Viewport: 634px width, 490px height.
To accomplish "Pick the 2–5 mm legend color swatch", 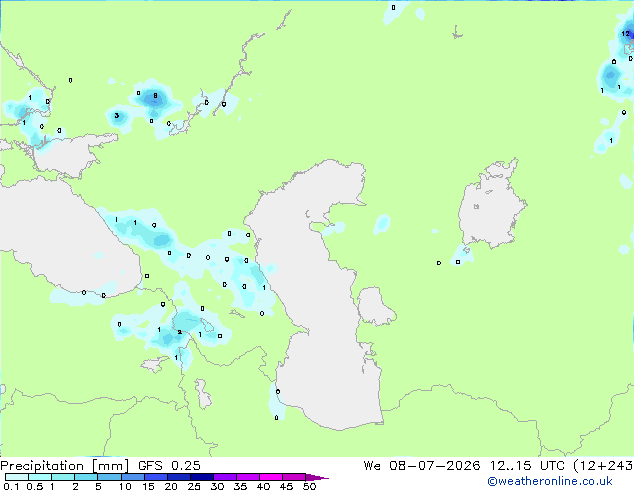I will click(86, 477).
